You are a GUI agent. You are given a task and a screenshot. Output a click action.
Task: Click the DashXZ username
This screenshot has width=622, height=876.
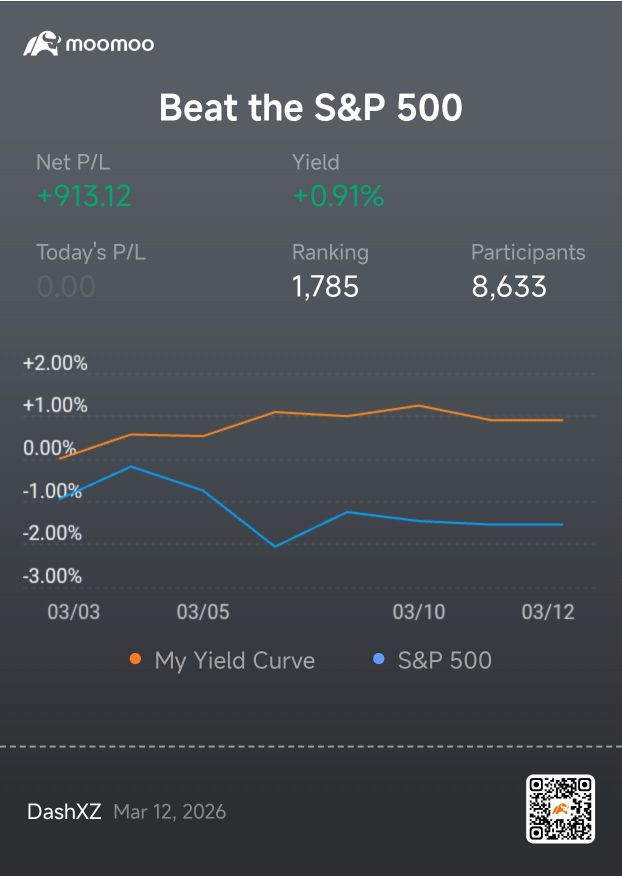pyautogui.click(x=64, y=812)
